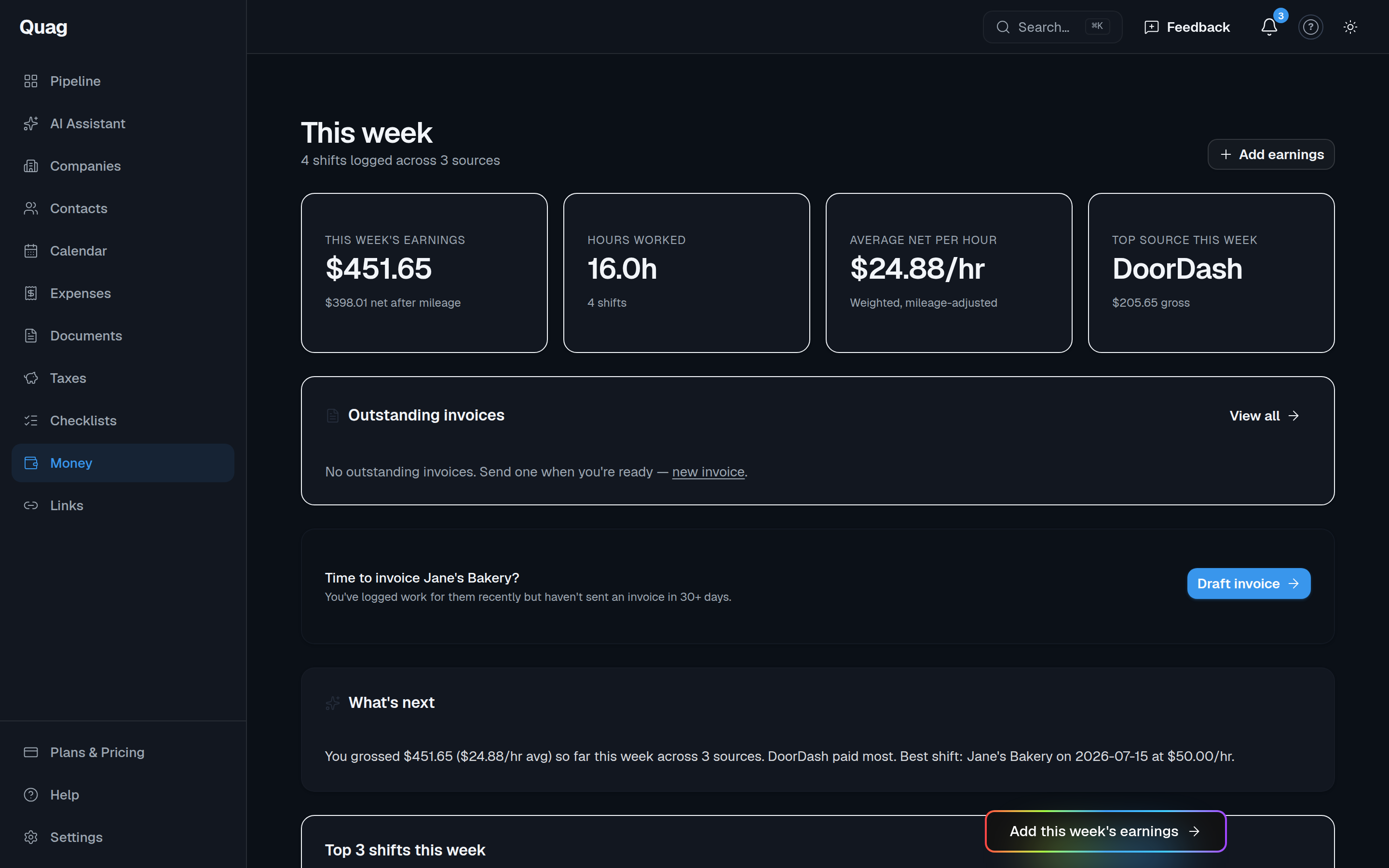Go to Checklists
1389x868 pixels.
coord(123,421)
